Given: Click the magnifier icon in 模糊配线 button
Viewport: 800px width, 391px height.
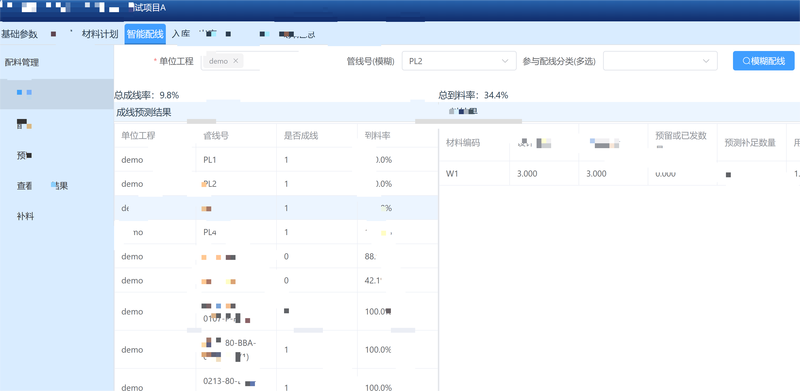Looking at the screenshot, I should tap(746, 61).
